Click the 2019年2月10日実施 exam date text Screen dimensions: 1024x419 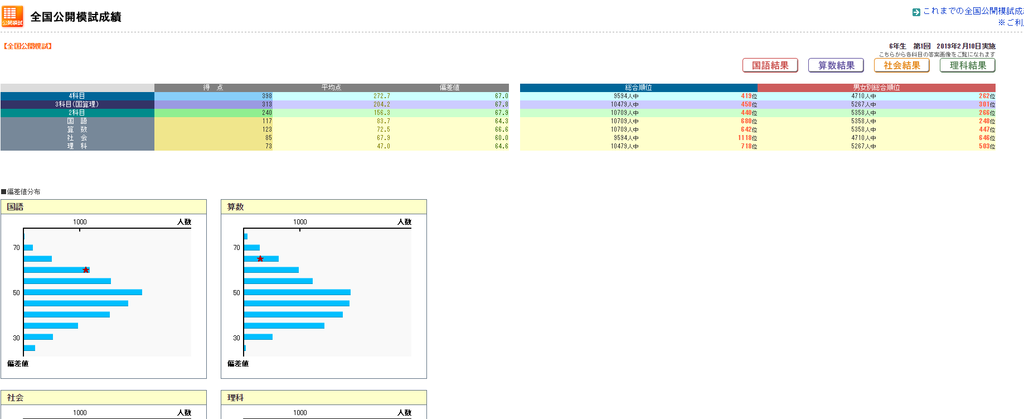coord(966,46)
